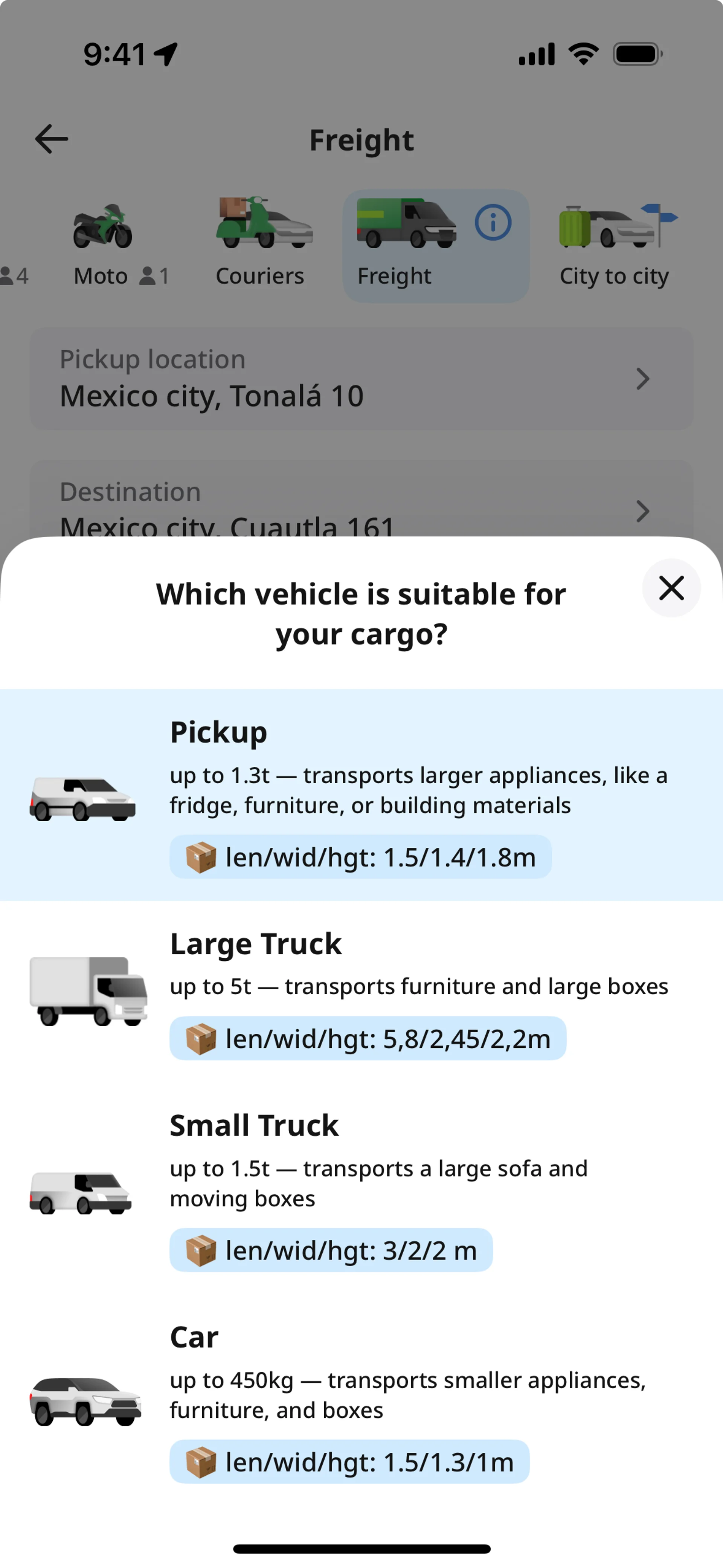Tap Large Truck dimensions 5,8/2,45/2,2m badge
Viewport: 723px width, 1568px height.
tap(368, 1038)
